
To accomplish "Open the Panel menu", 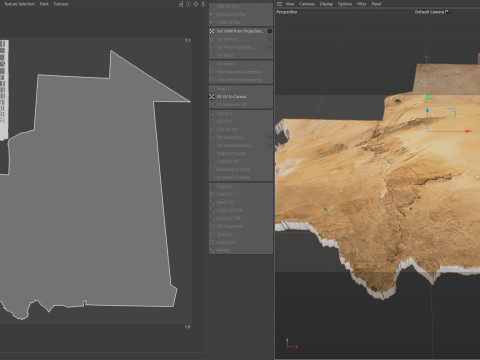I will coord(376,4).
